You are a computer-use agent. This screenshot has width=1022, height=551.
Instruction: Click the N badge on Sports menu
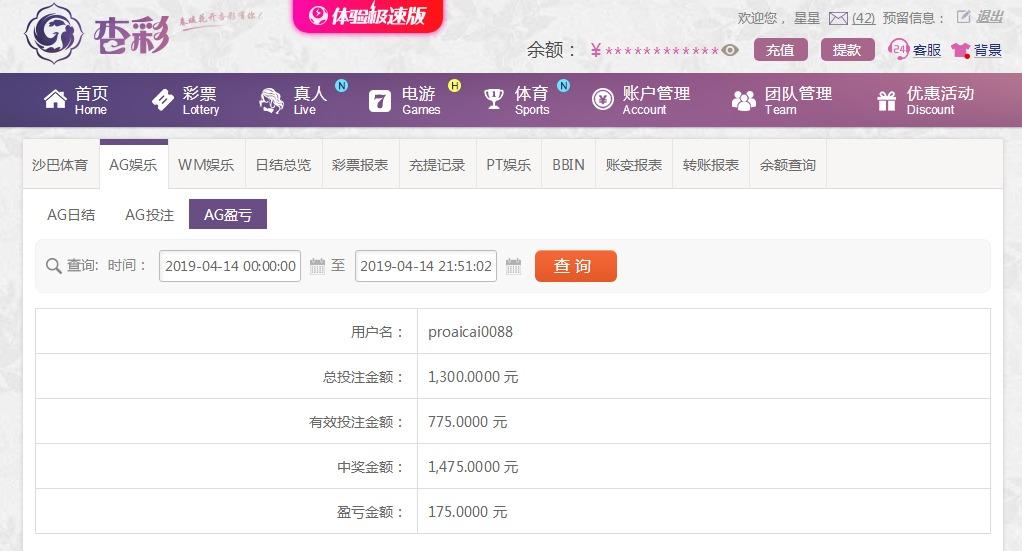click(564, 85)
